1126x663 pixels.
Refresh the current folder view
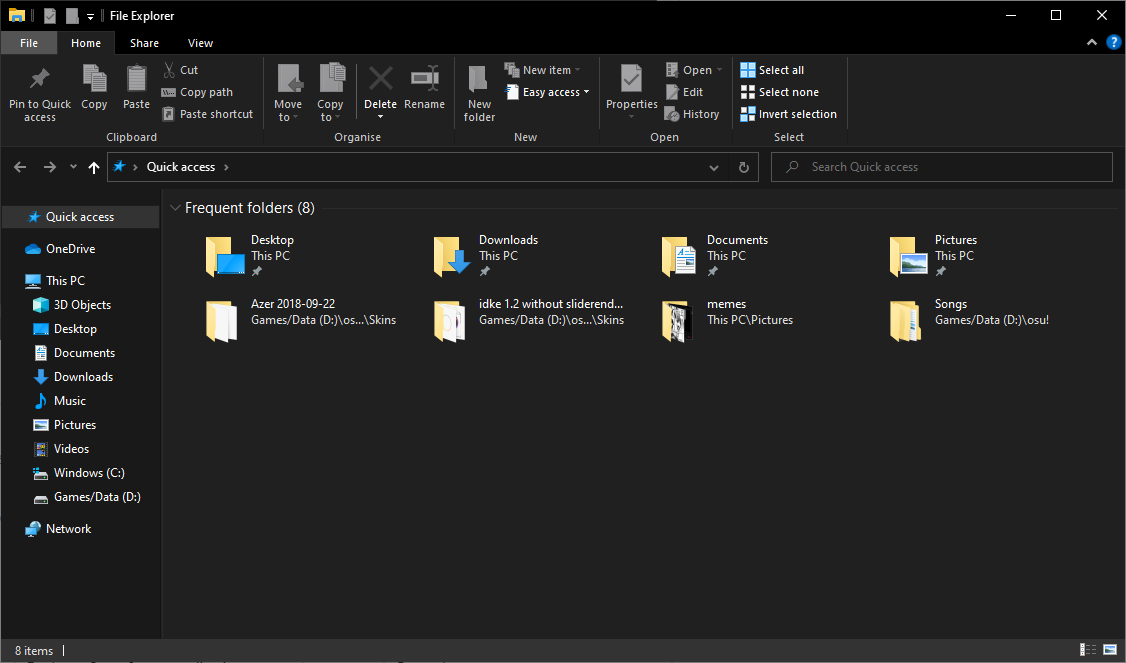click(744, 167)
